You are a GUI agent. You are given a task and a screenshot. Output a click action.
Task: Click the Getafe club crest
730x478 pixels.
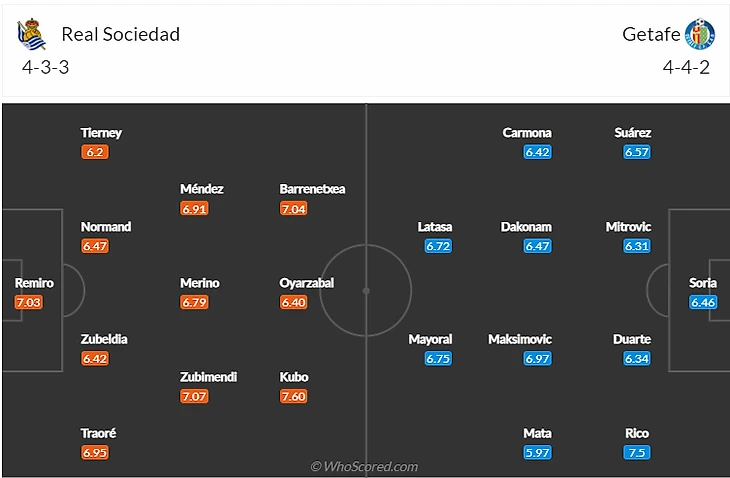coord(700,35)
